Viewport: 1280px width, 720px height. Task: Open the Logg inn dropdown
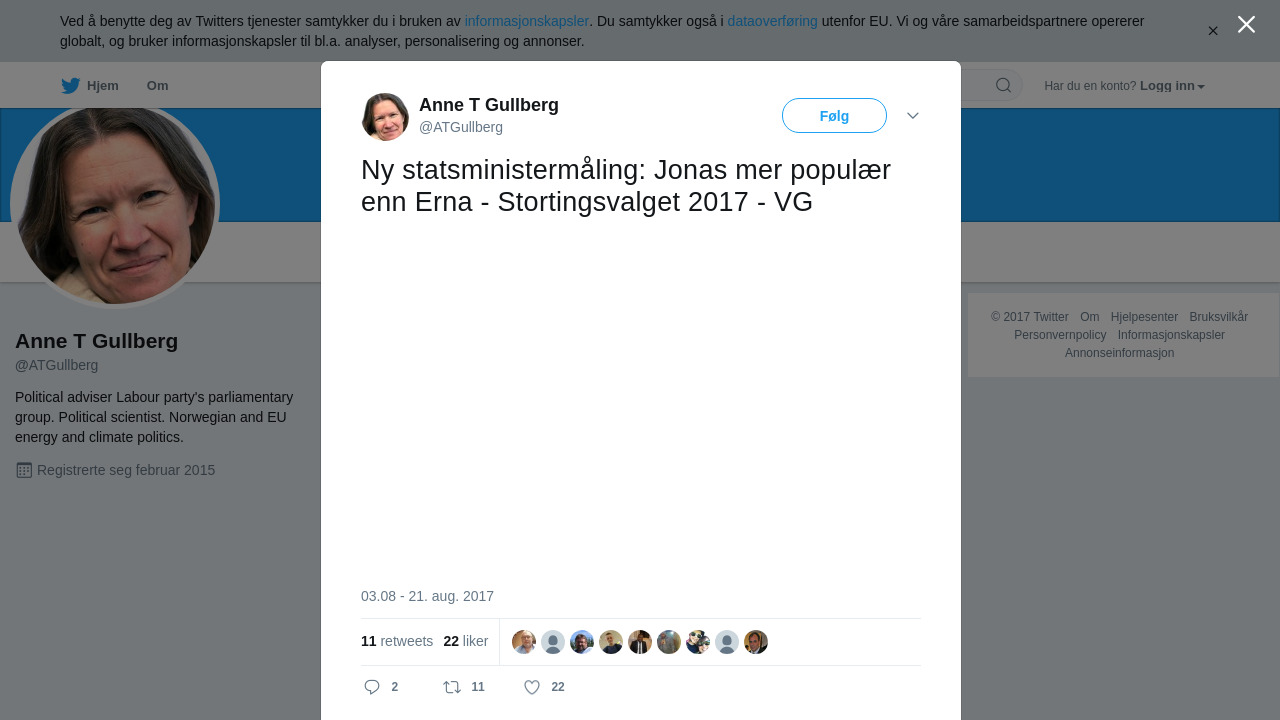point(1172,86)
